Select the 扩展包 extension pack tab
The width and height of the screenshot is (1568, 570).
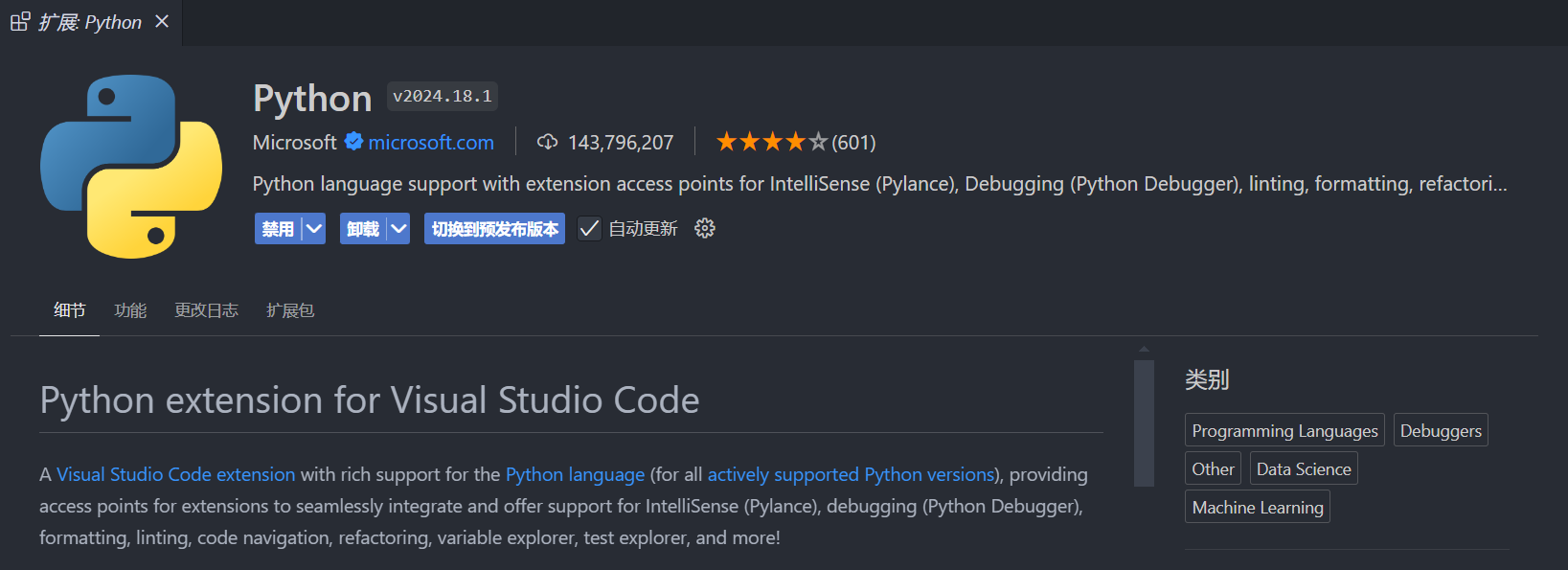[290, 310]
